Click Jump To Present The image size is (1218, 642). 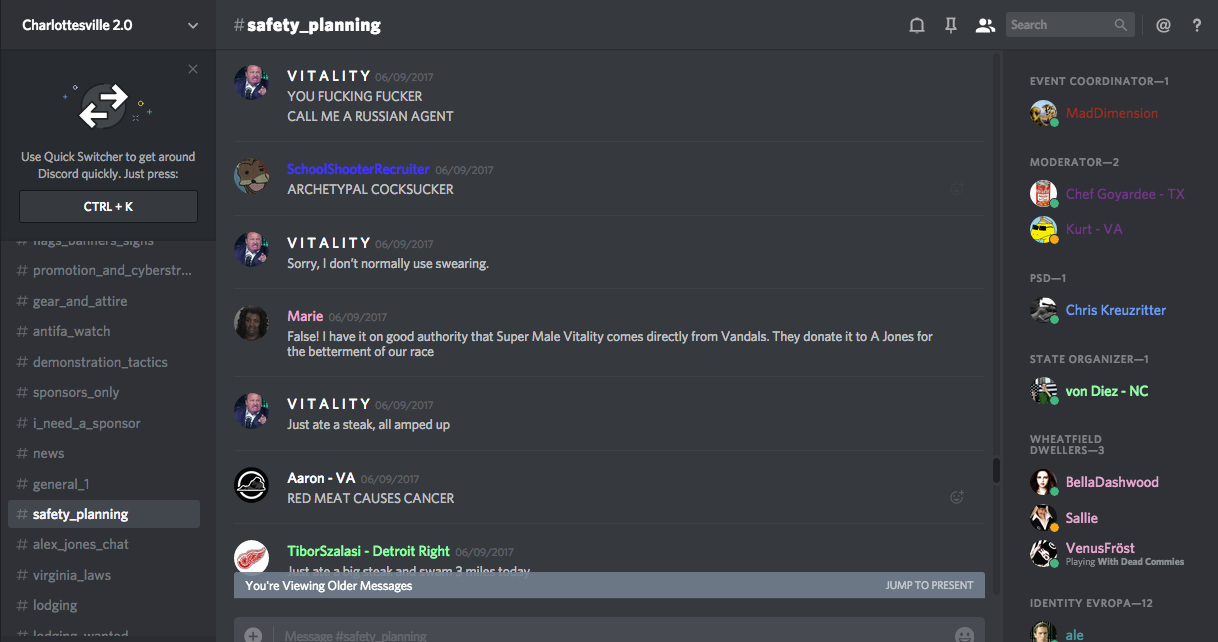929,585
